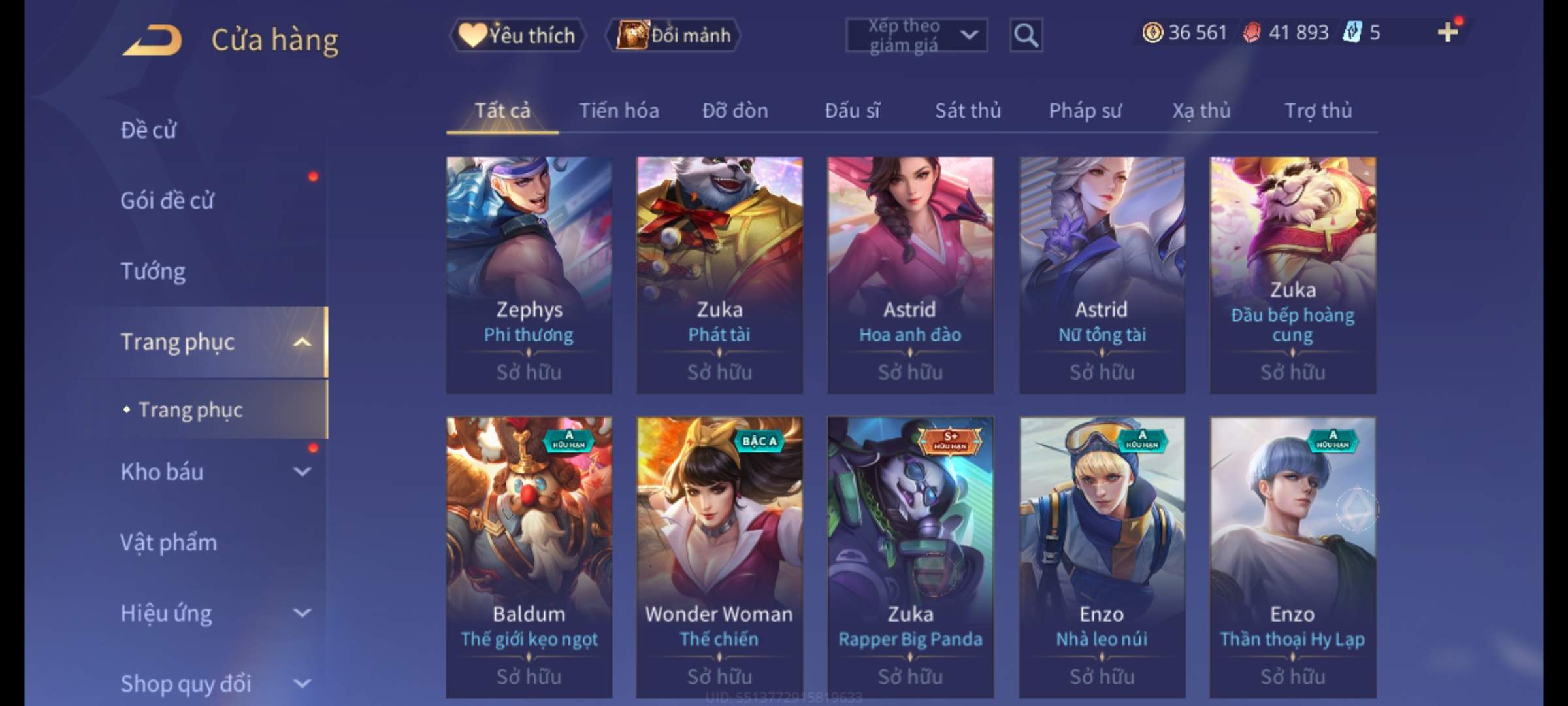This screenshot has width=1568, height=706.
Task: Switch to the Pháp sư tab
Action: tap(1085, 110)
